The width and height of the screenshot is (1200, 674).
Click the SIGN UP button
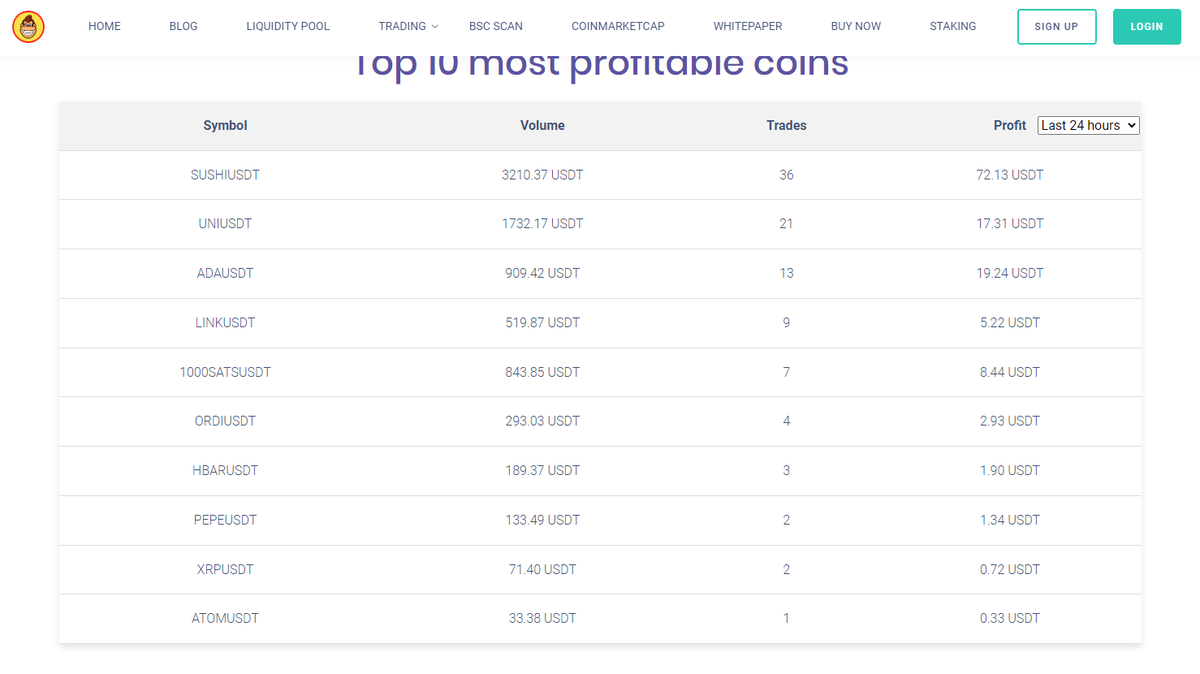(x=1056, y=27)
